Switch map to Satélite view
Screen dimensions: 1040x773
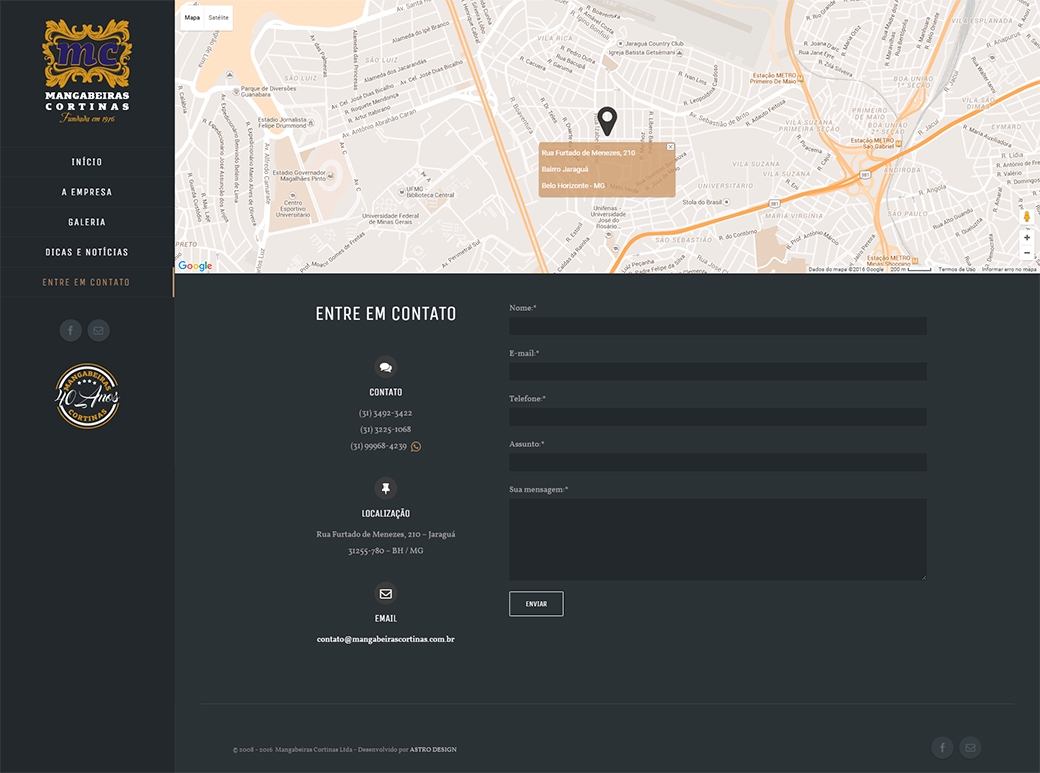click(218, 18)
